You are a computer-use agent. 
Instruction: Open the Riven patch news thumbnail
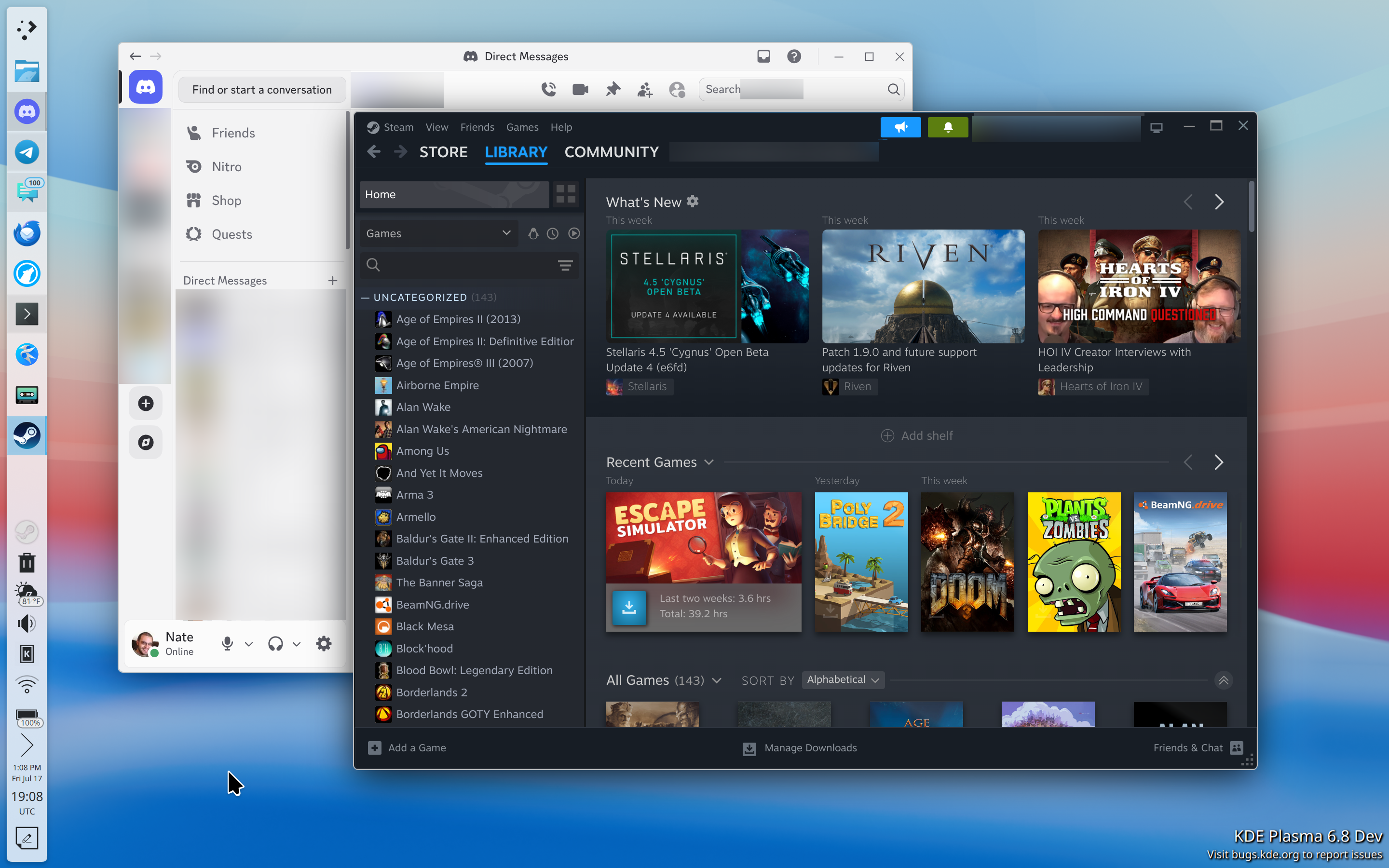[923, 286]
